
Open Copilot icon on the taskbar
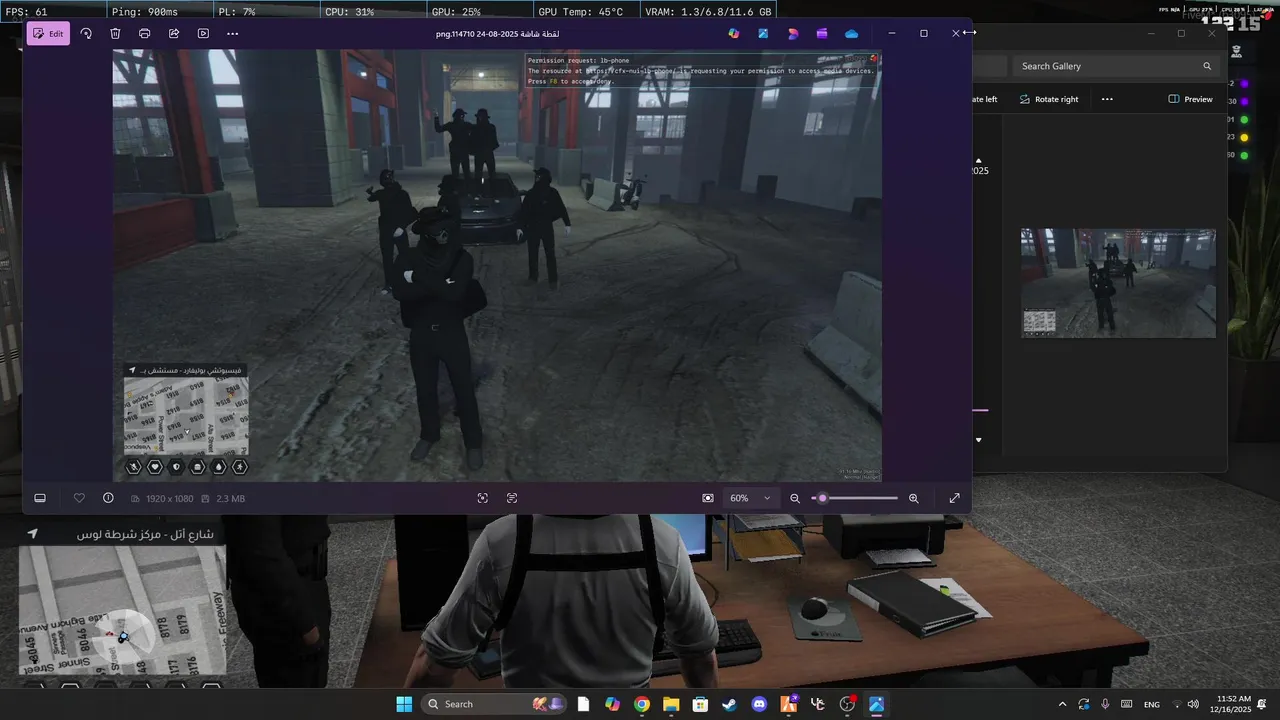pyautogui.click(x=612, y=704)
